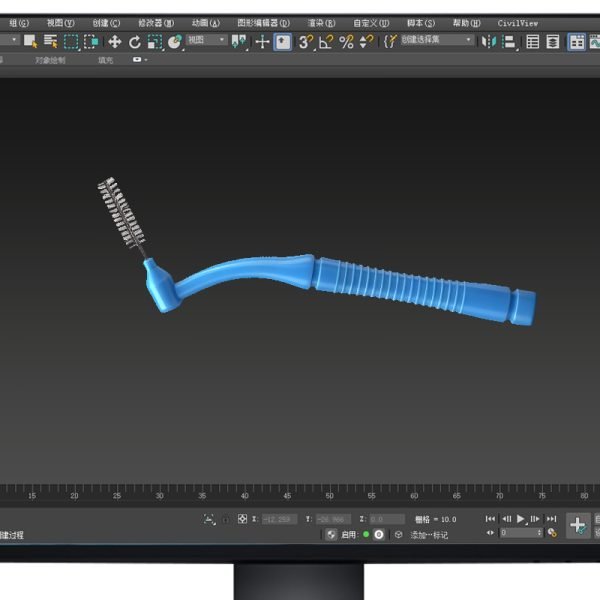Viewport: 600px width, 600px height.
Task: Open the Time Configuration icon
Action: [x=552, y=533]
